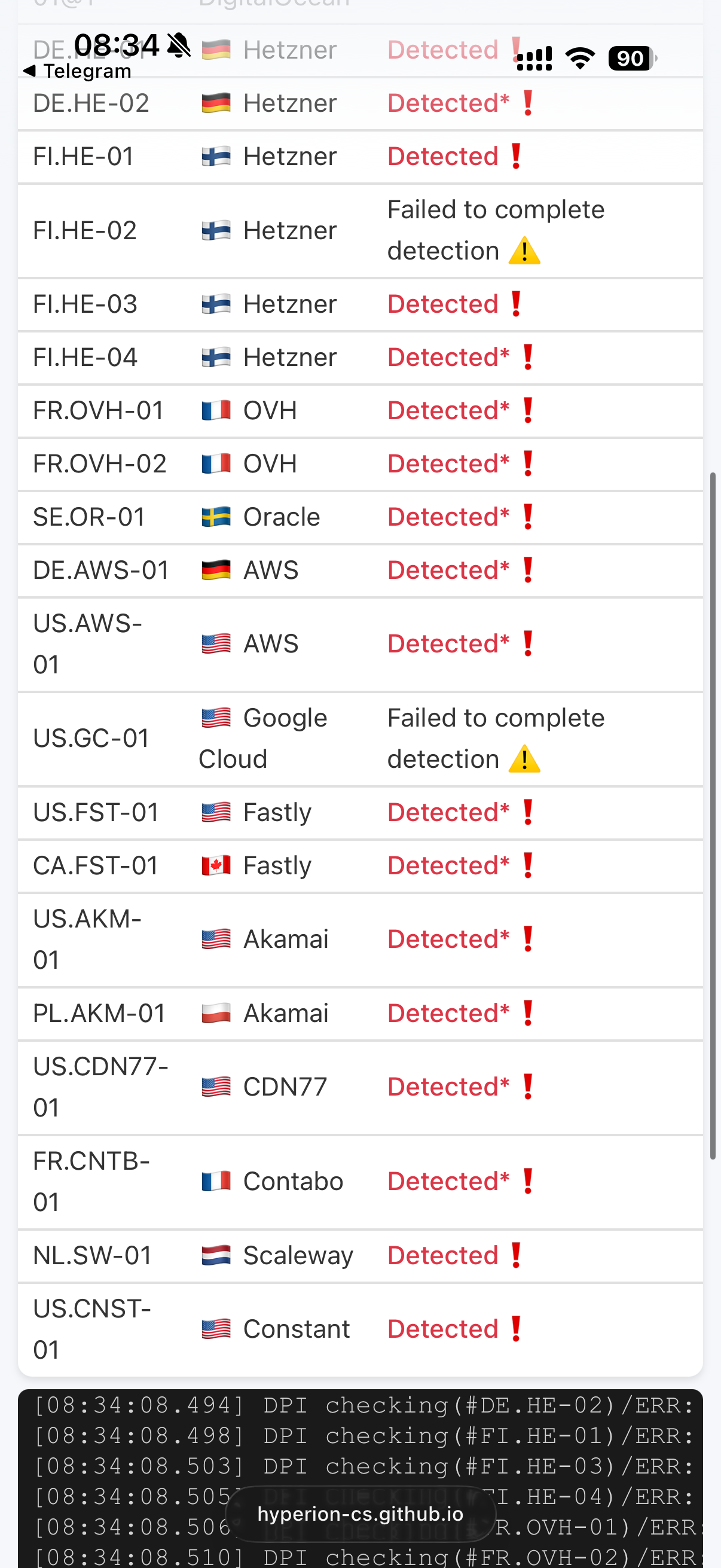Tap the silent mode bell icon

[x=179, y=45]
